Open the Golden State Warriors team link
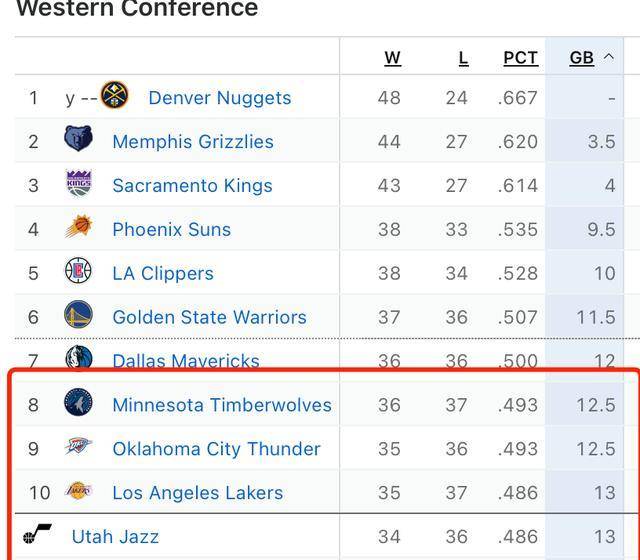Viewport: 640px width, 560px height. point(209,317)
